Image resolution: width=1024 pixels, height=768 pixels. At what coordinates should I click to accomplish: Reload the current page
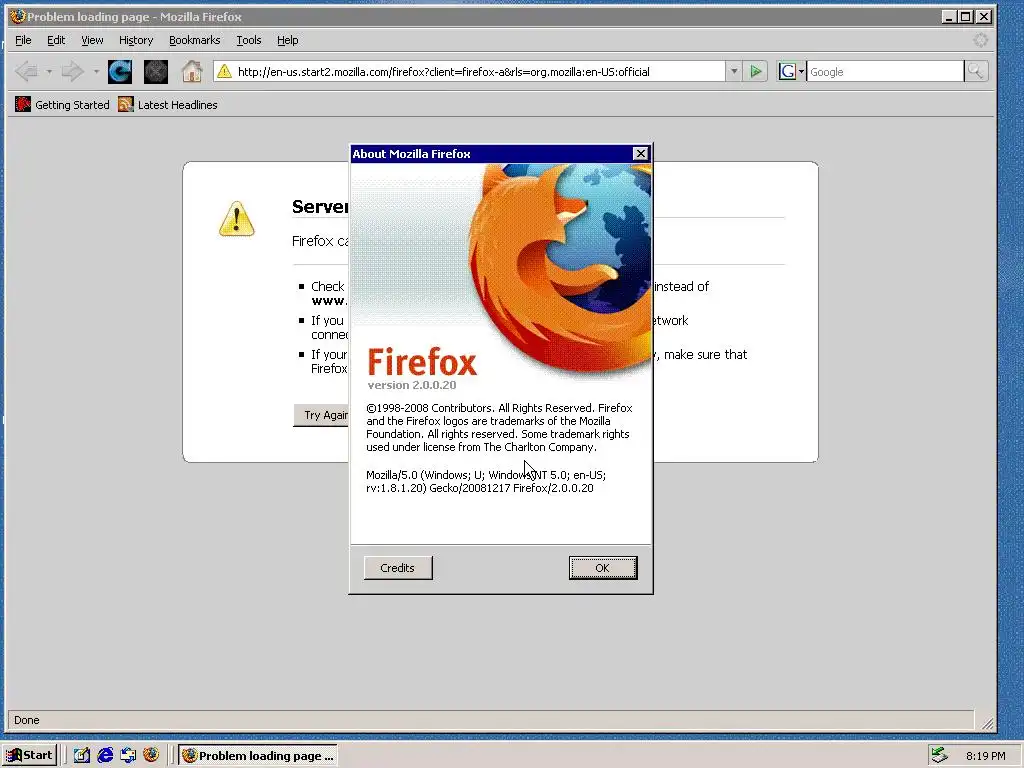[x=120, y=71]
